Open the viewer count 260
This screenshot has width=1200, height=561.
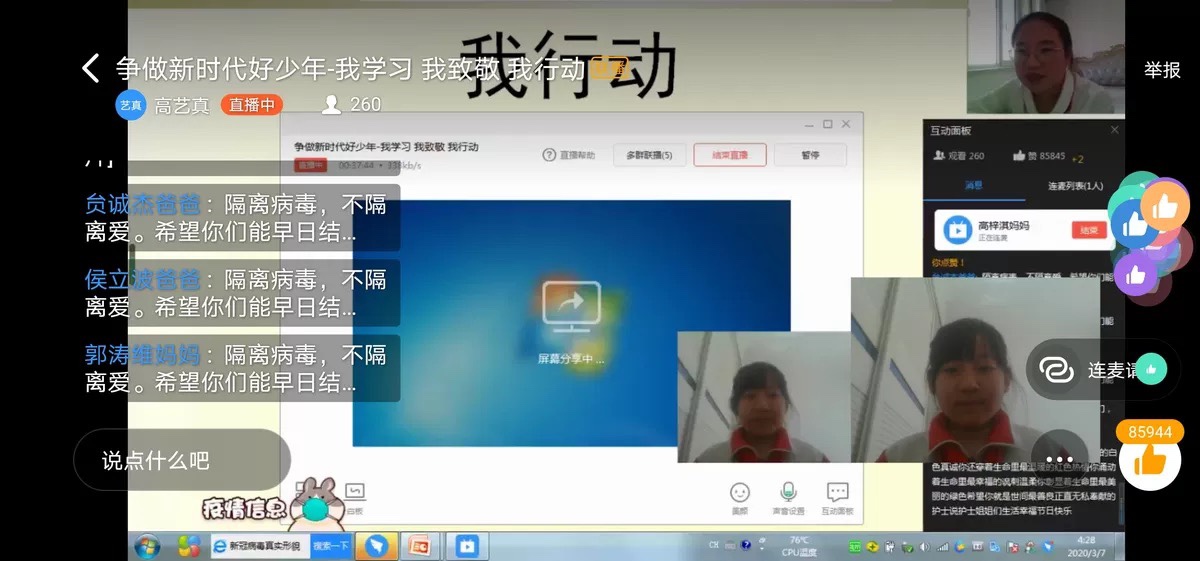coord(352,105)
